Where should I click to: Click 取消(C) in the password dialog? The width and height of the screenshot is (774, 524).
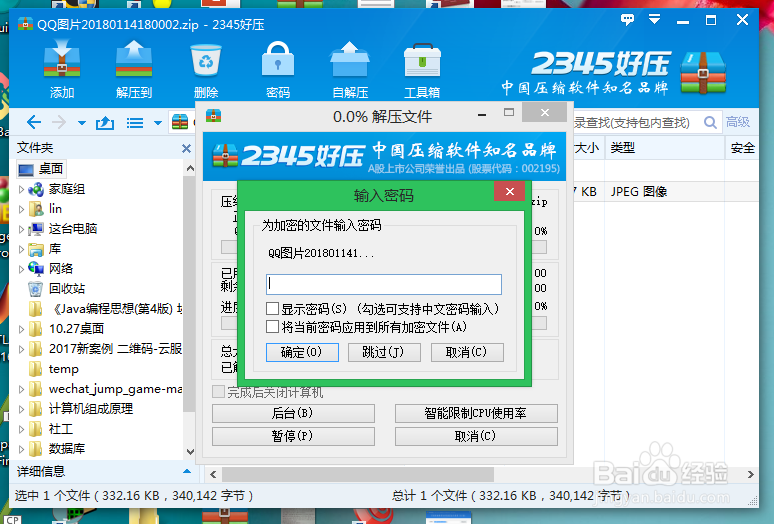click(x=467, y=352)
